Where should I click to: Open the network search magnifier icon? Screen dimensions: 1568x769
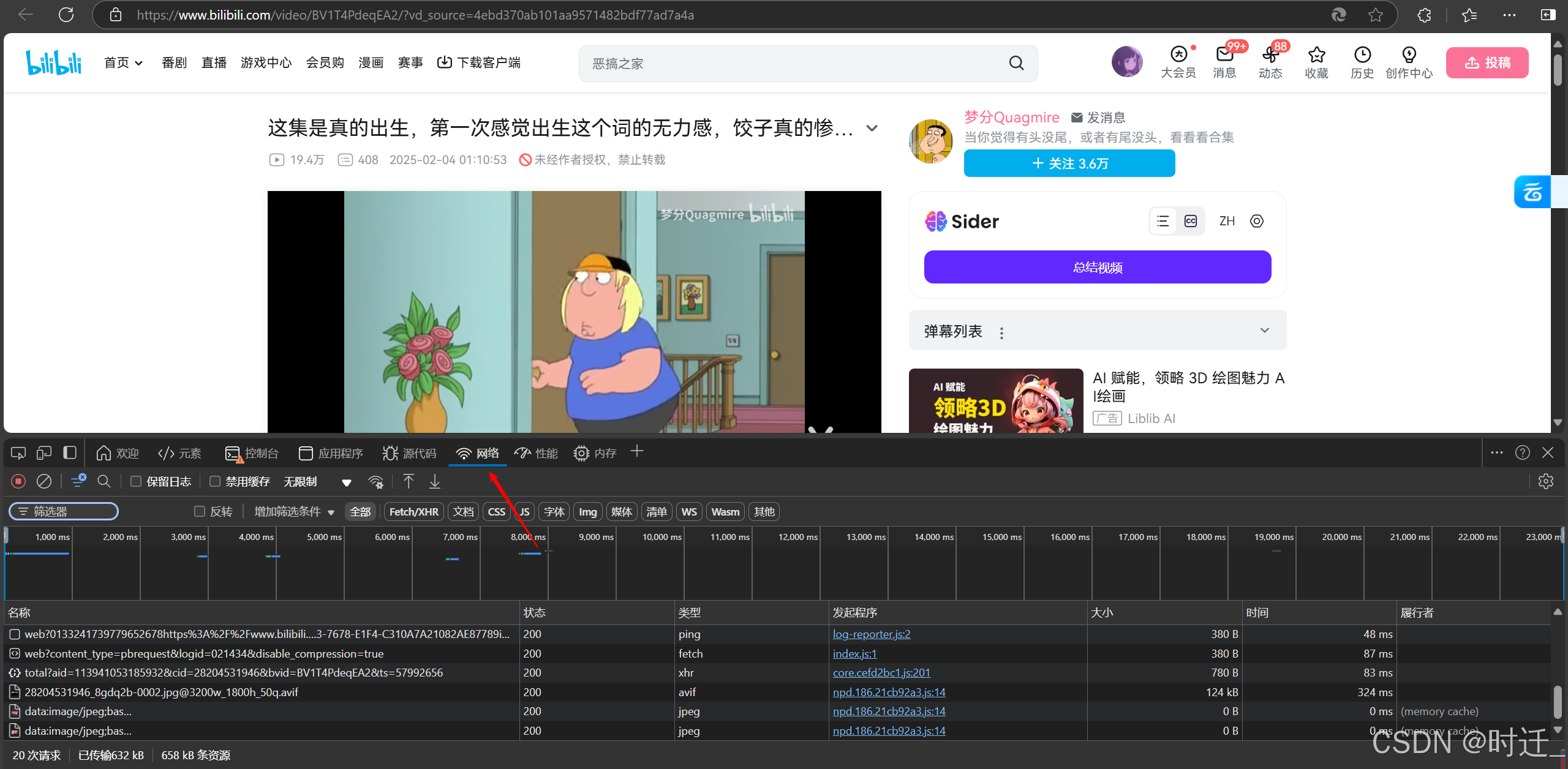coord(104,482)
